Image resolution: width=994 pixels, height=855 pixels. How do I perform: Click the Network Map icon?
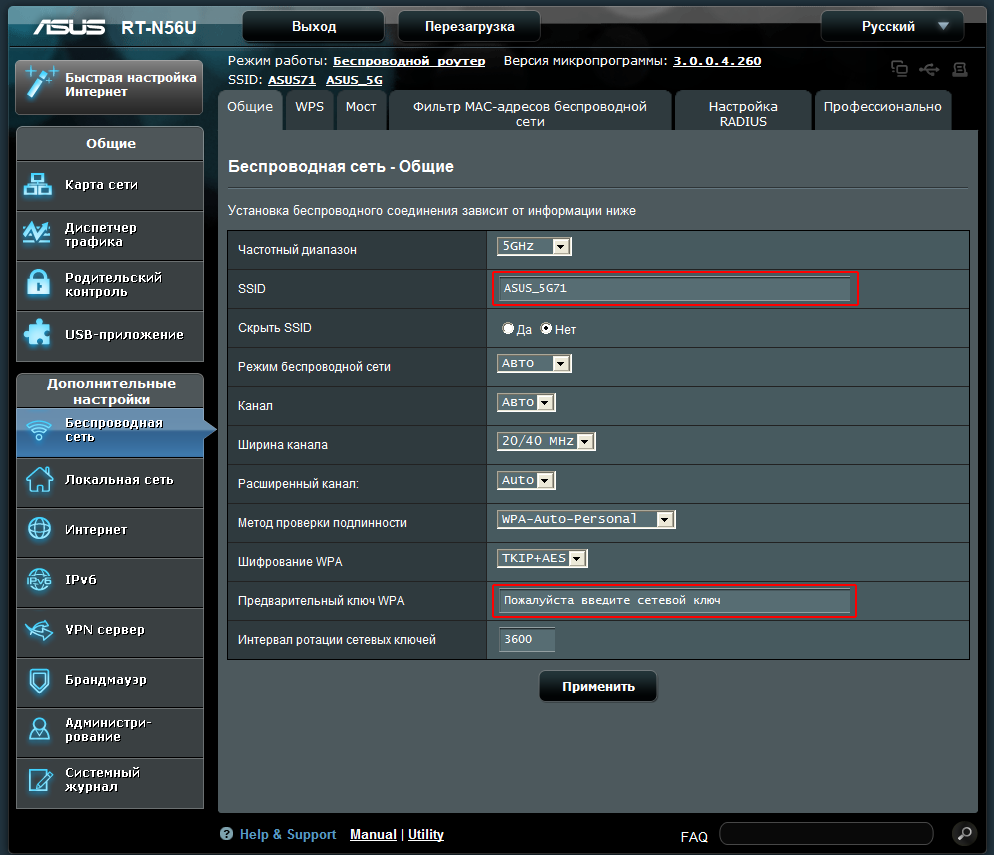37,184
